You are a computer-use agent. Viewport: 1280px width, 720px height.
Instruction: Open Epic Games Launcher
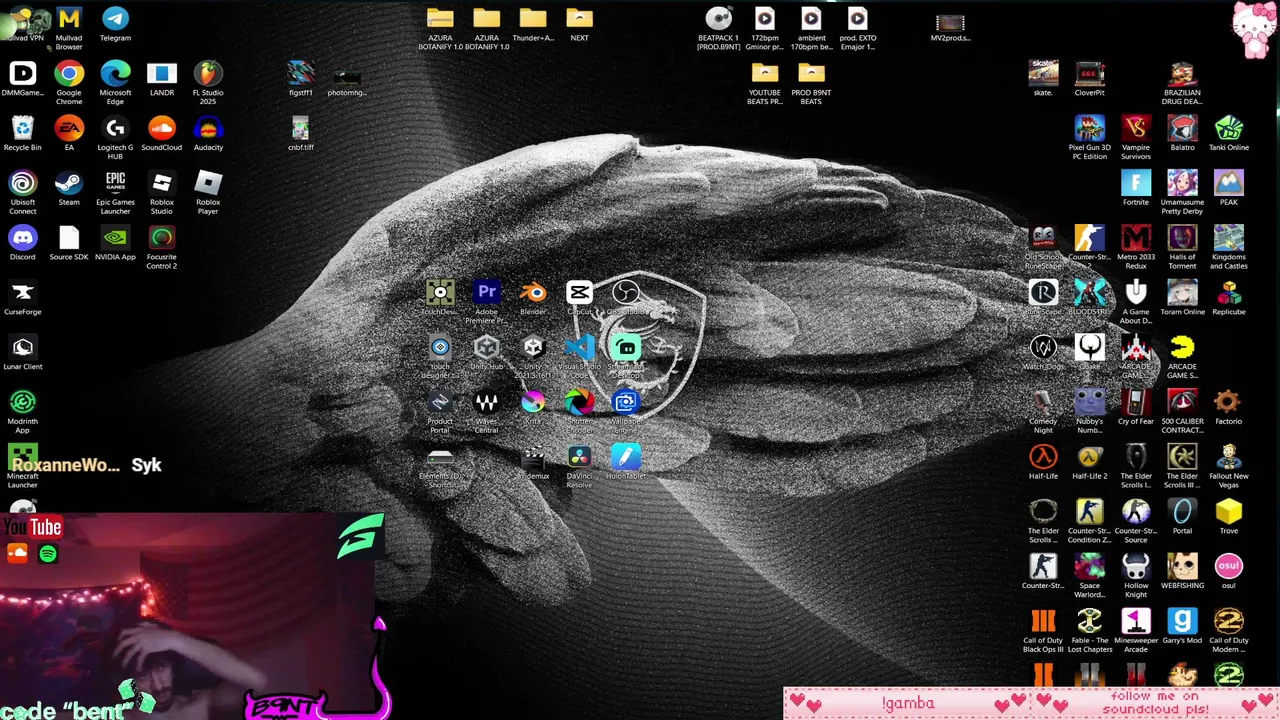[x=115, y=183]
